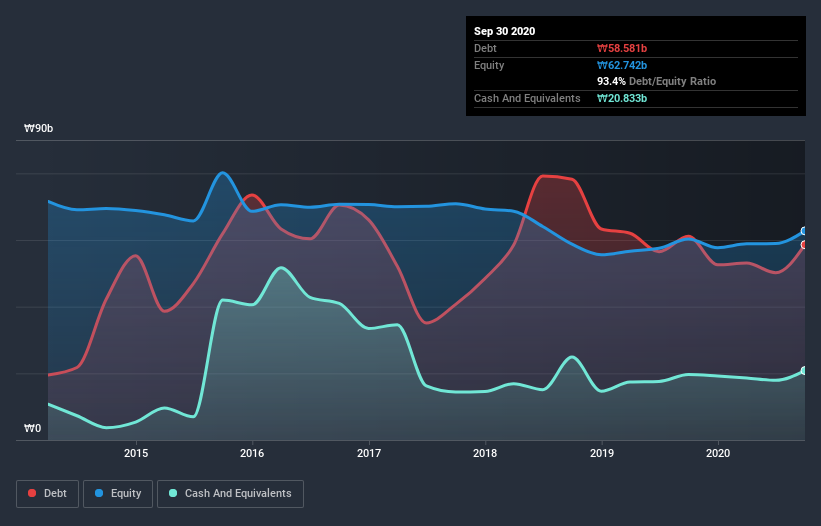Click the Sep 30 2020 tooltip date
The image size is (821, 526).
coord(504,31)
